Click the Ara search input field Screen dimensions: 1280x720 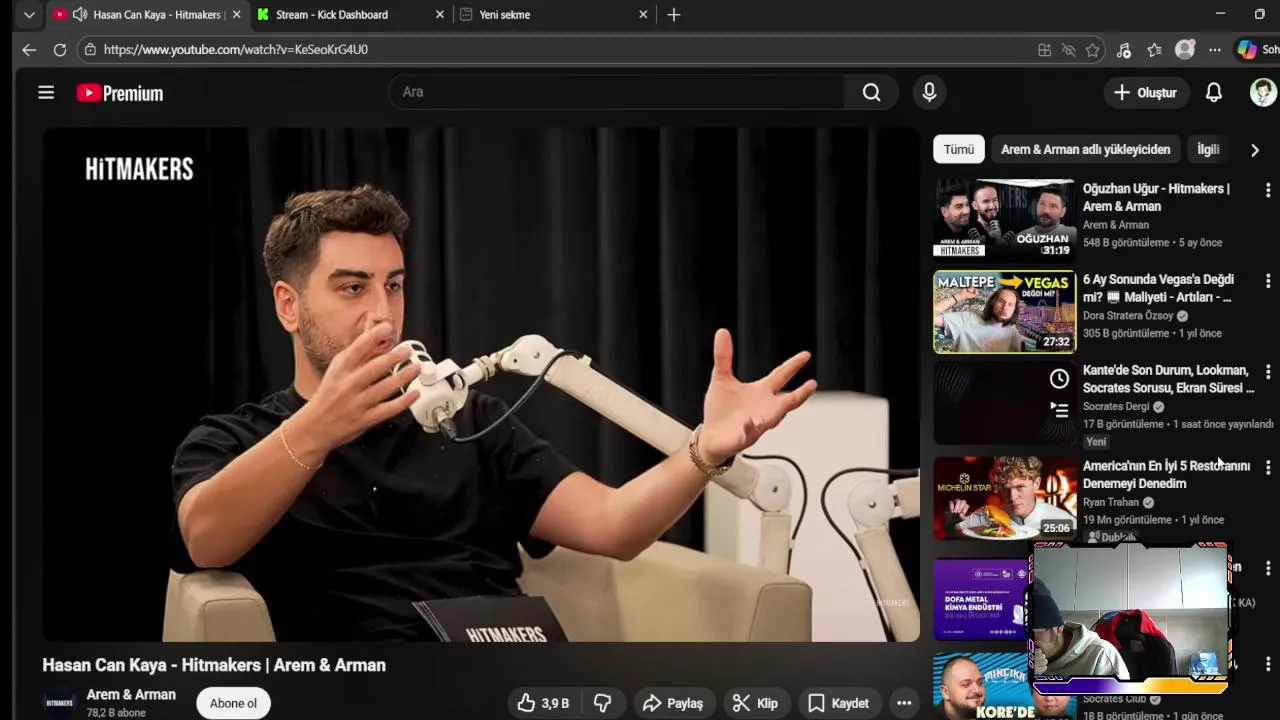pos(617,92)
